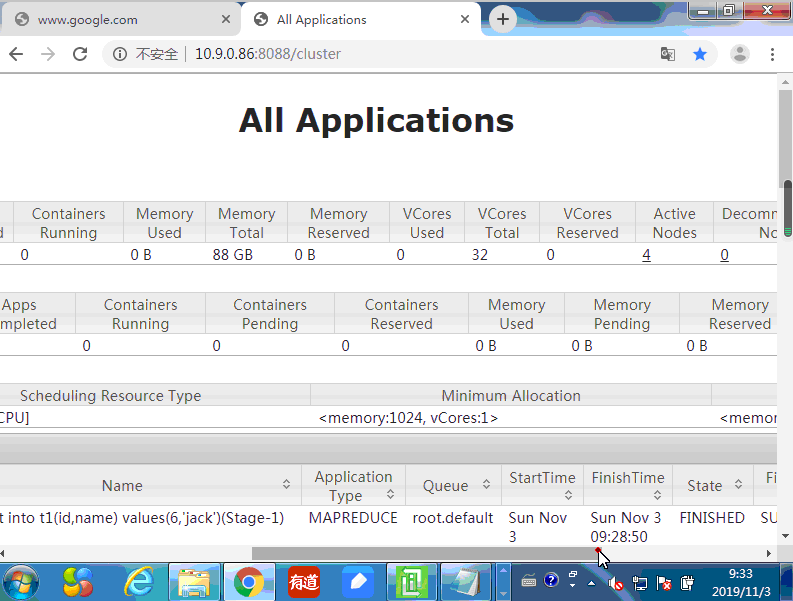Click the bookmark star icon

point(700,54)
